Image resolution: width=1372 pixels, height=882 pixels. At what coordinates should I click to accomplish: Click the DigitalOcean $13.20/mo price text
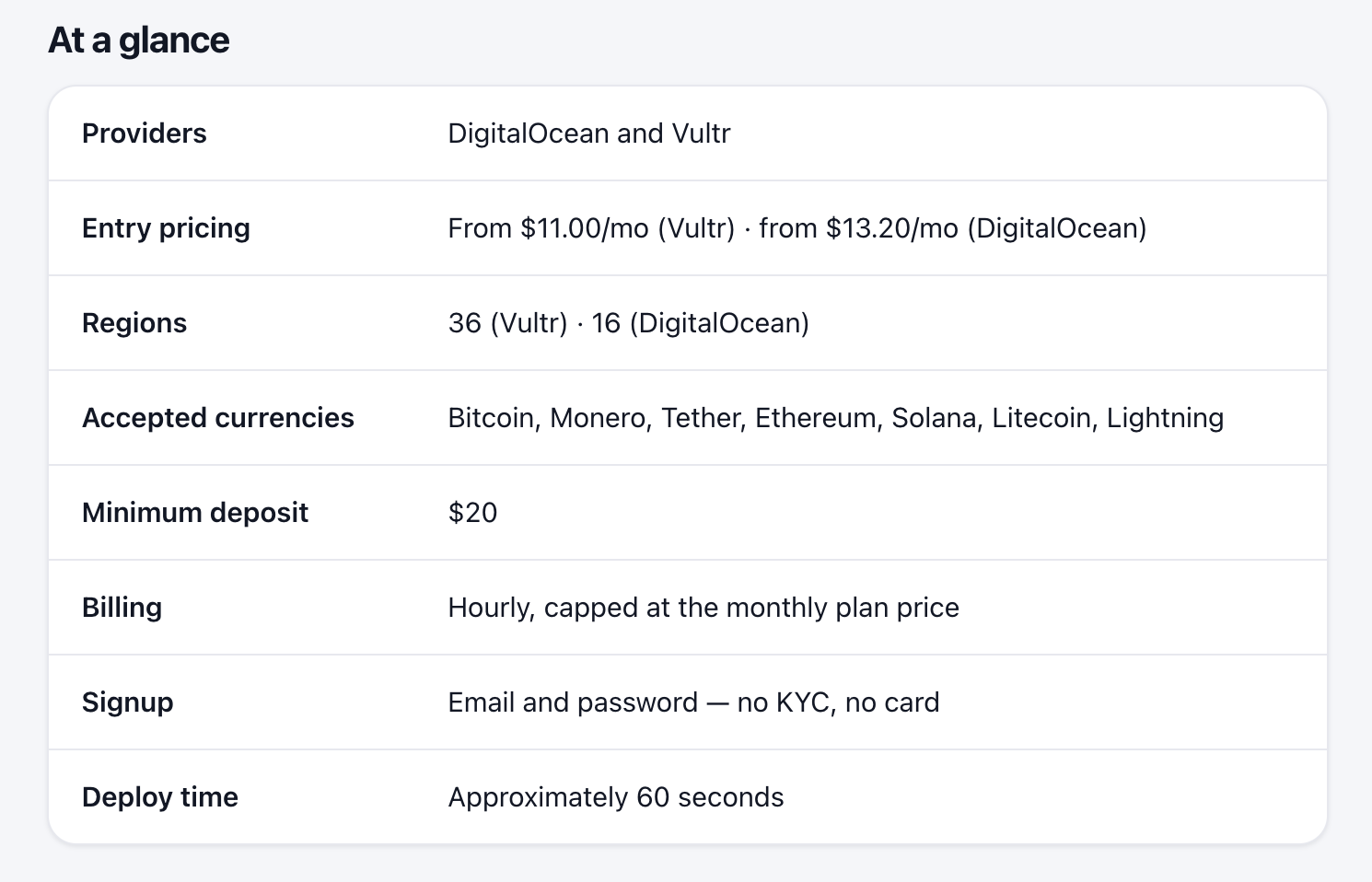[953, 228]
